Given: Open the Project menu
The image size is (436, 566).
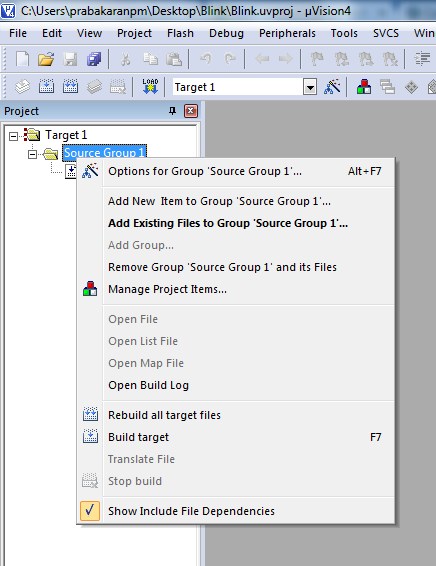Looking at the screenshot, I should coord(134,33).
